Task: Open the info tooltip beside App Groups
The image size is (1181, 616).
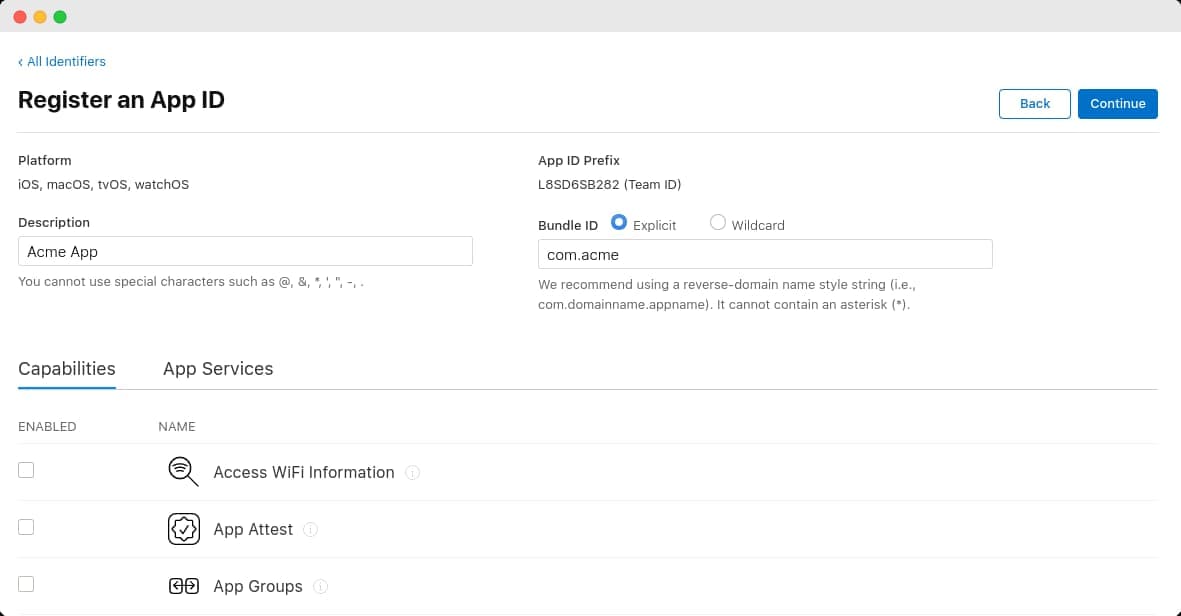Action: (x=320, y=587)
